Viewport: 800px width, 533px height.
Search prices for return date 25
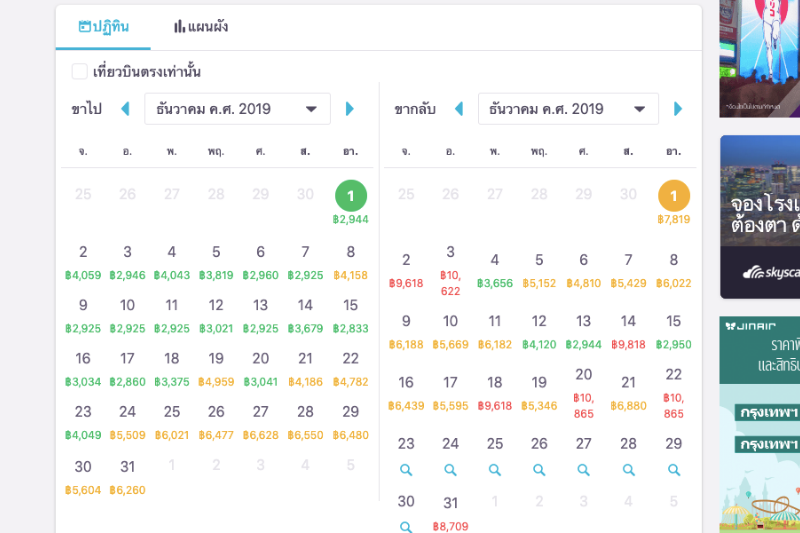[494, 470]
